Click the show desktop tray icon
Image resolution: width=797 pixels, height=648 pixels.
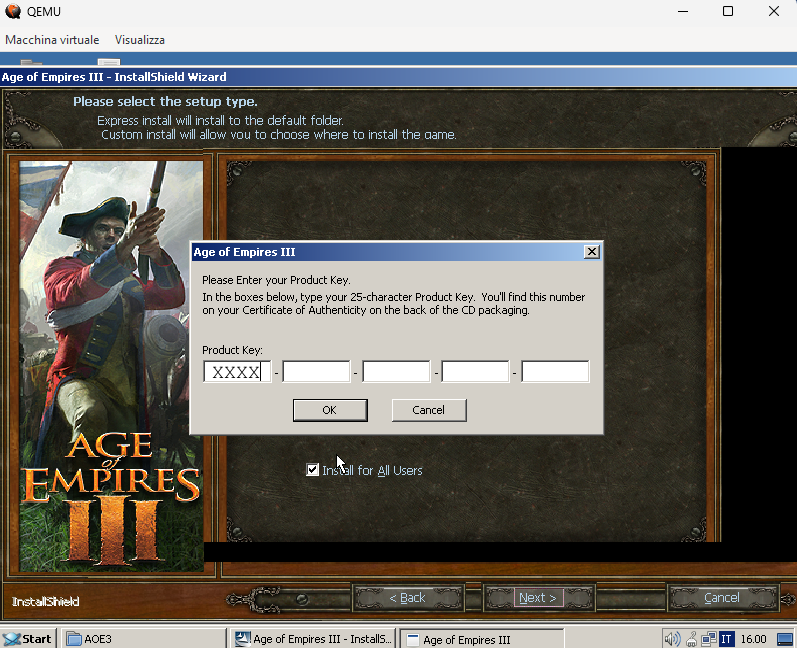click(785, 639)
